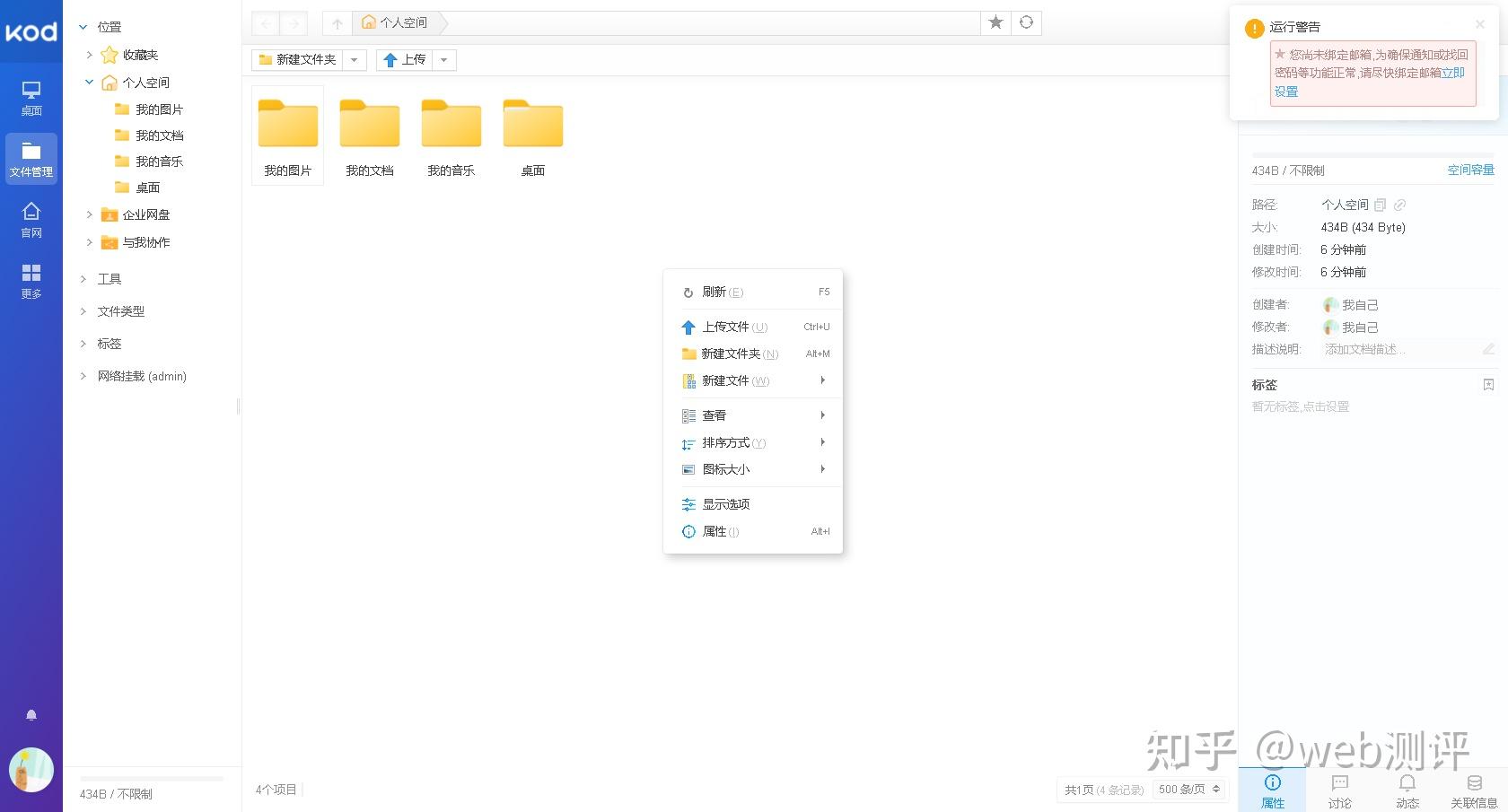Edit the description via the pencil icon
The height and width of the screenshot is (812, 1508).
tap(1488, 349)
